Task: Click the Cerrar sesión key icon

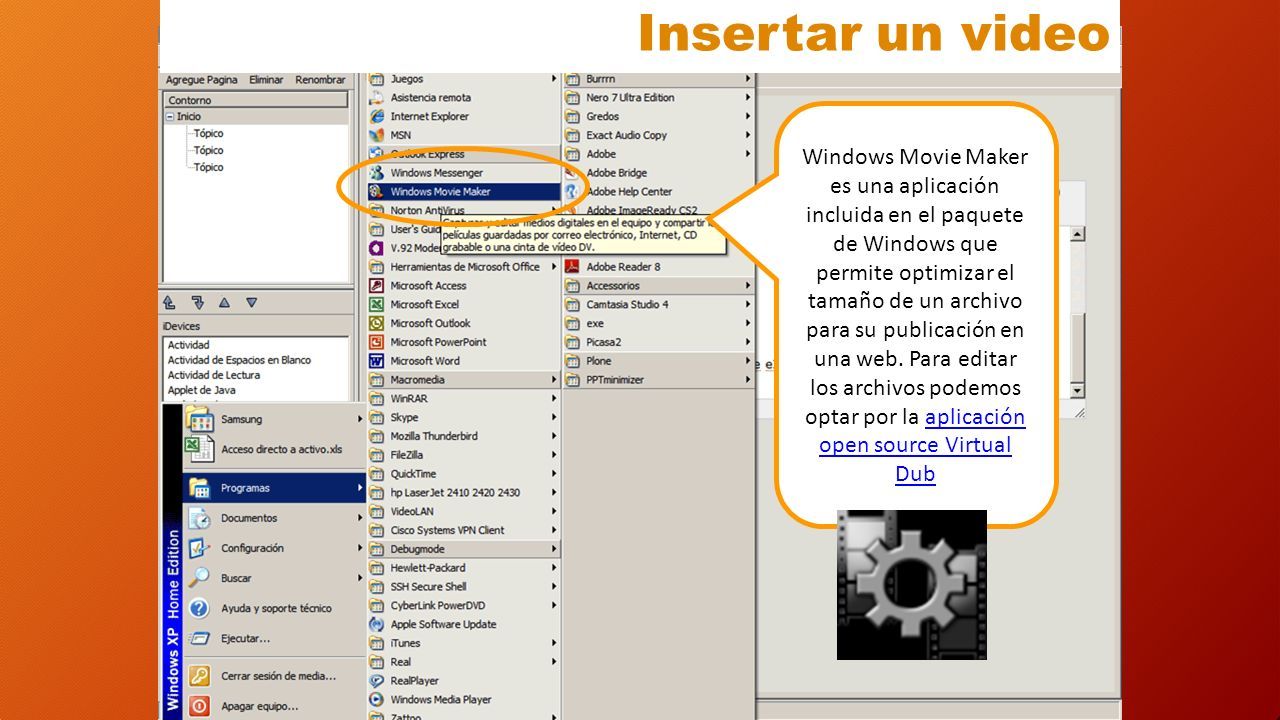Action: [x=200, y=676]
